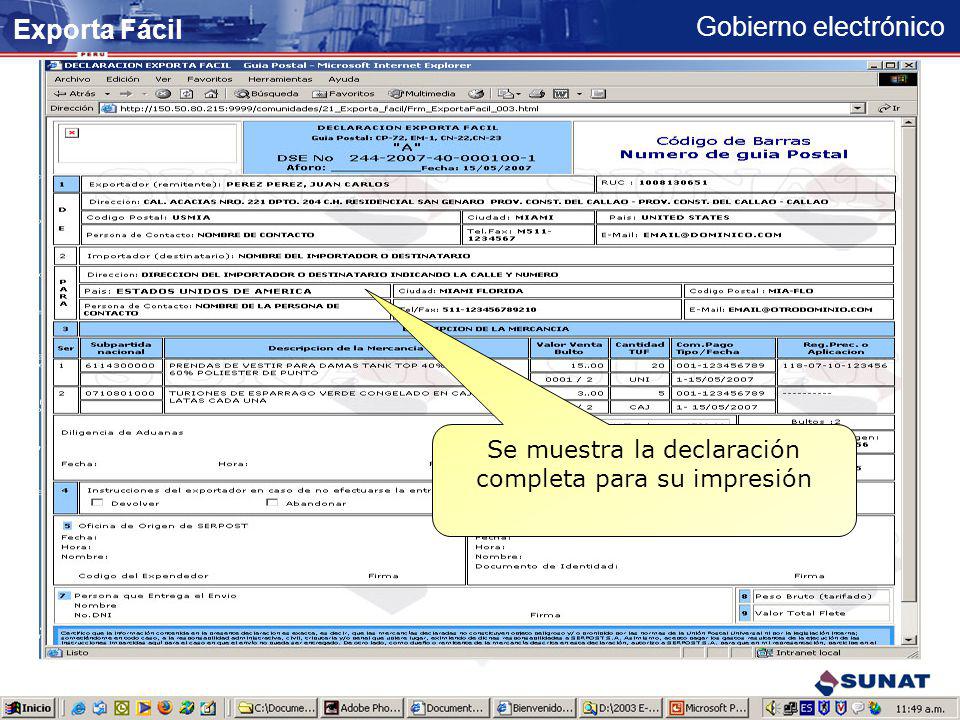Switch to Microsoft P... taskbar button
The height and width of the screenshot is (720, 960).
(x=708, y=708)
